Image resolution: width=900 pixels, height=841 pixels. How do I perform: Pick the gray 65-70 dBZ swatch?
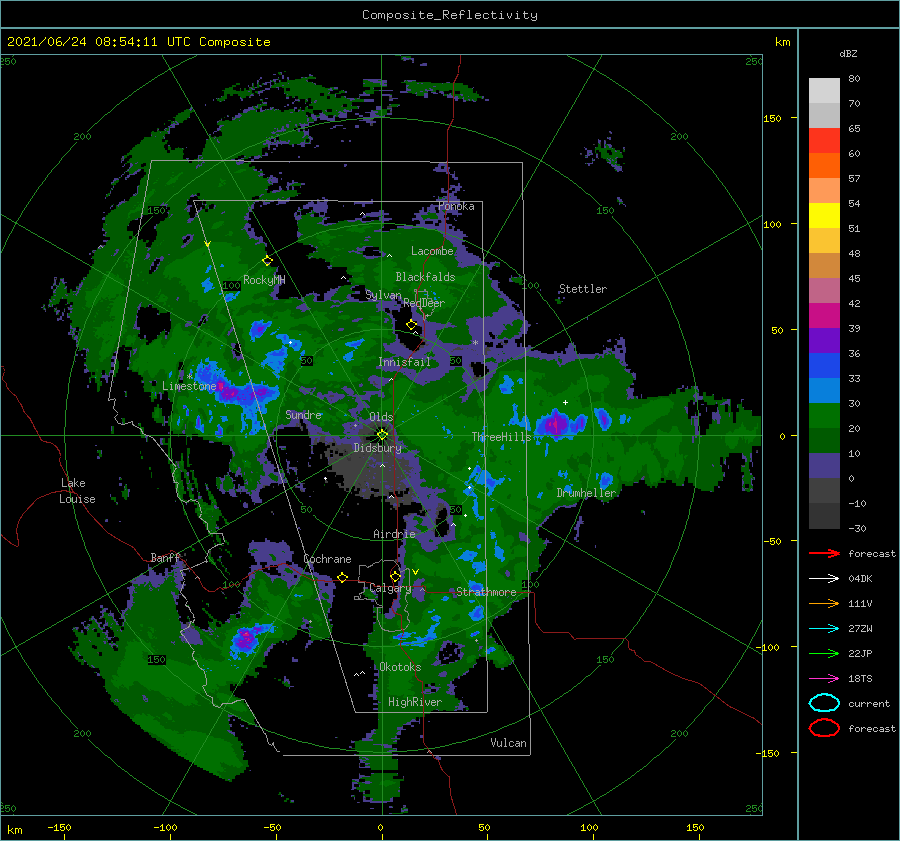(x=824, y=115)
